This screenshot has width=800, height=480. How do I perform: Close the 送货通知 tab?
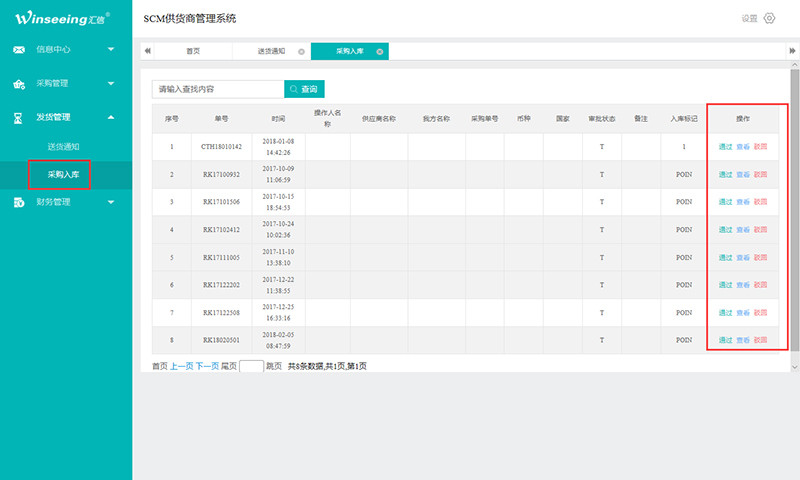point(301,51)
